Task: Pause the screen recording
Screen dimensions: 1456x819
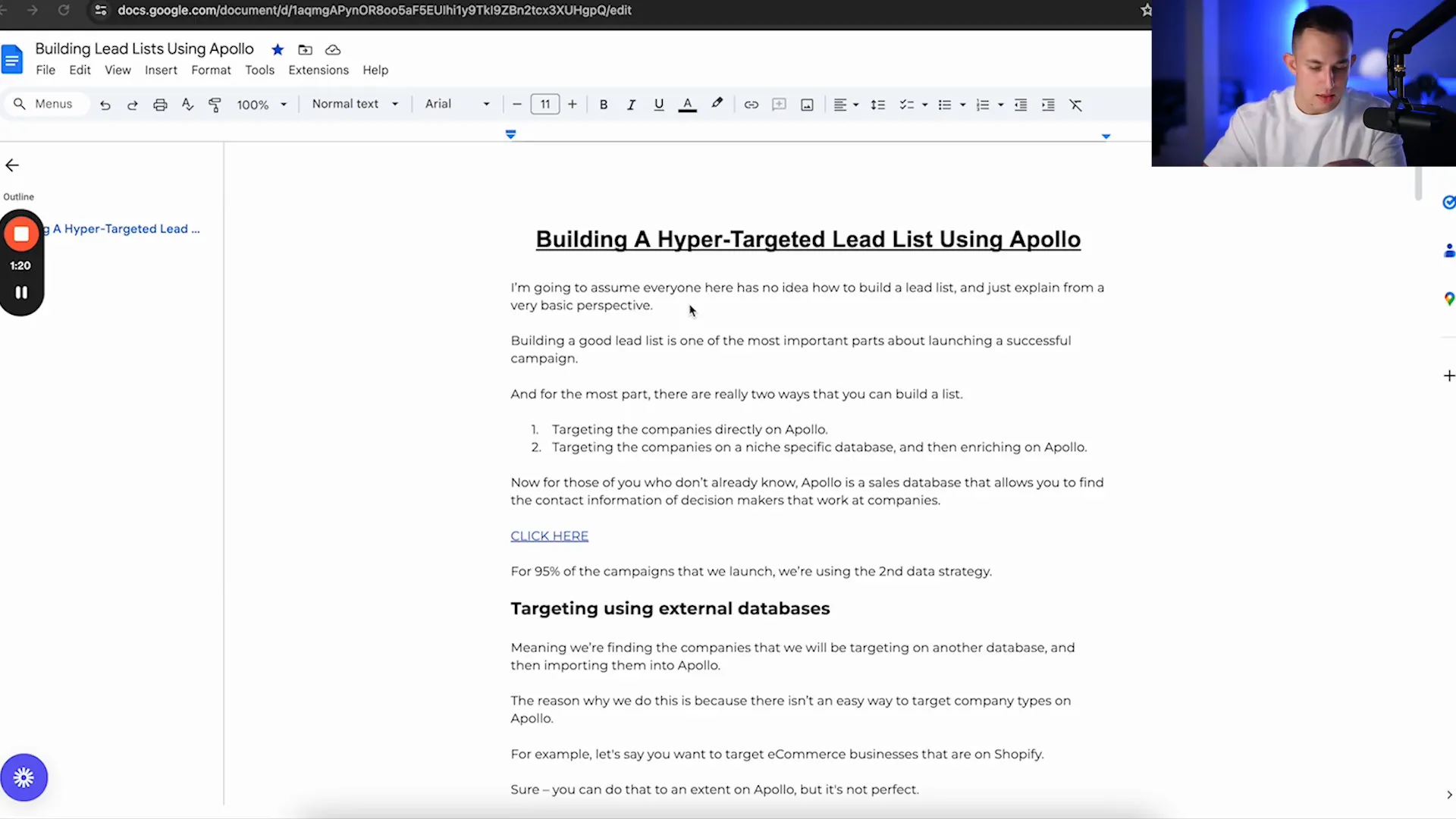Action: pyautogui.click(x=21, y=292)
